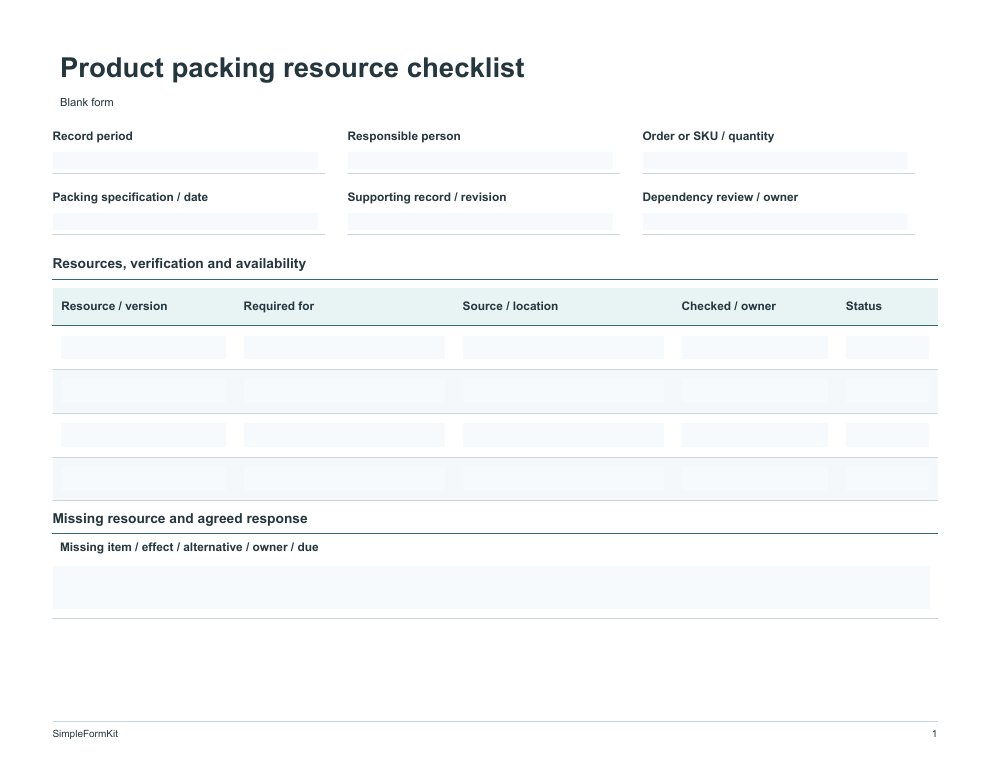Click the "Required for" column header
This screenshot has height=765, width=990.
278,306
